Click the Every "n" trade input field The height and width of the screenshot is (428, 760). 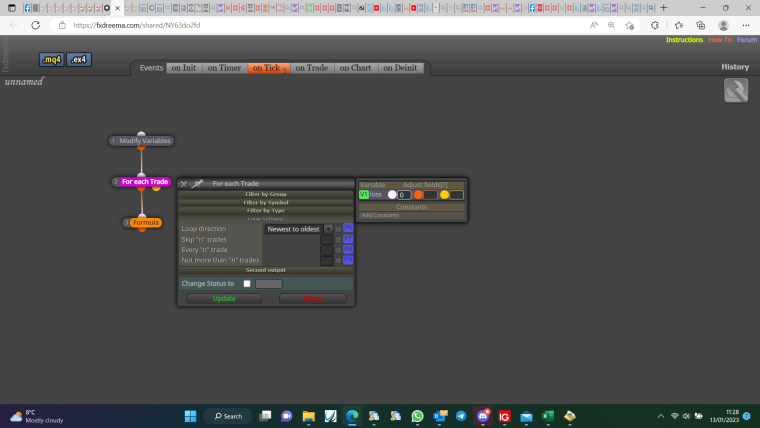click(x=327, y=250)
